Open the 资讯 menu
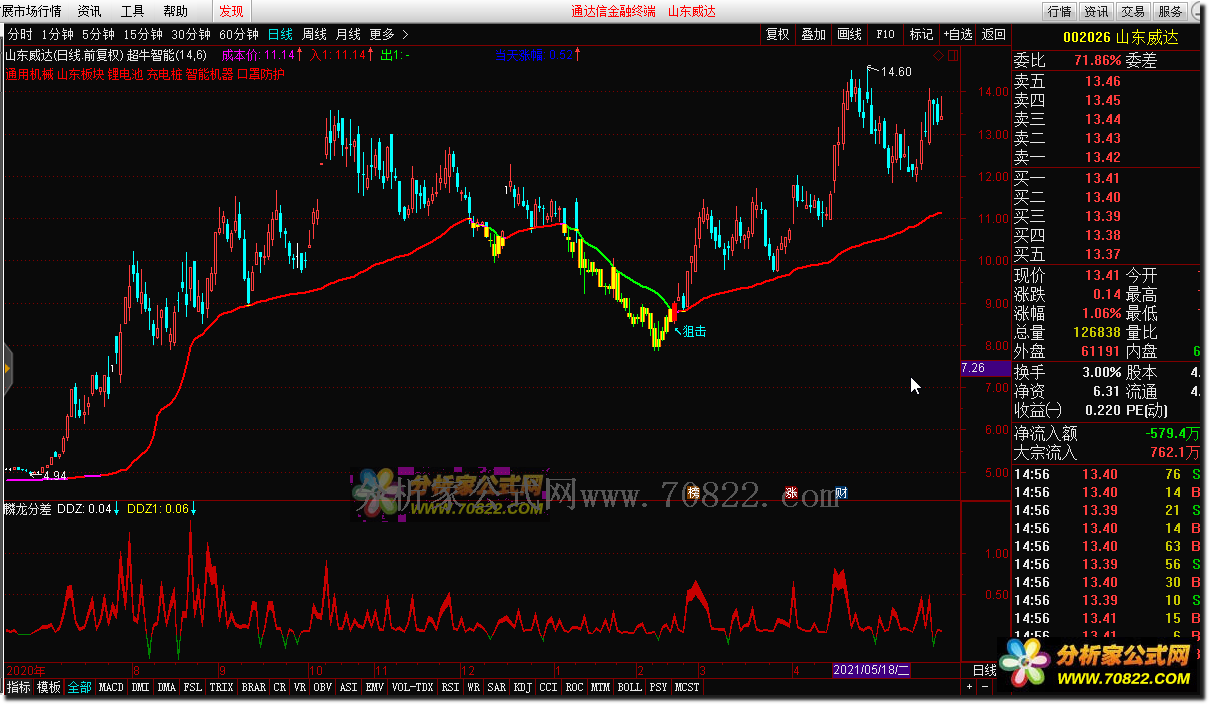 click(x=89, y=11)
